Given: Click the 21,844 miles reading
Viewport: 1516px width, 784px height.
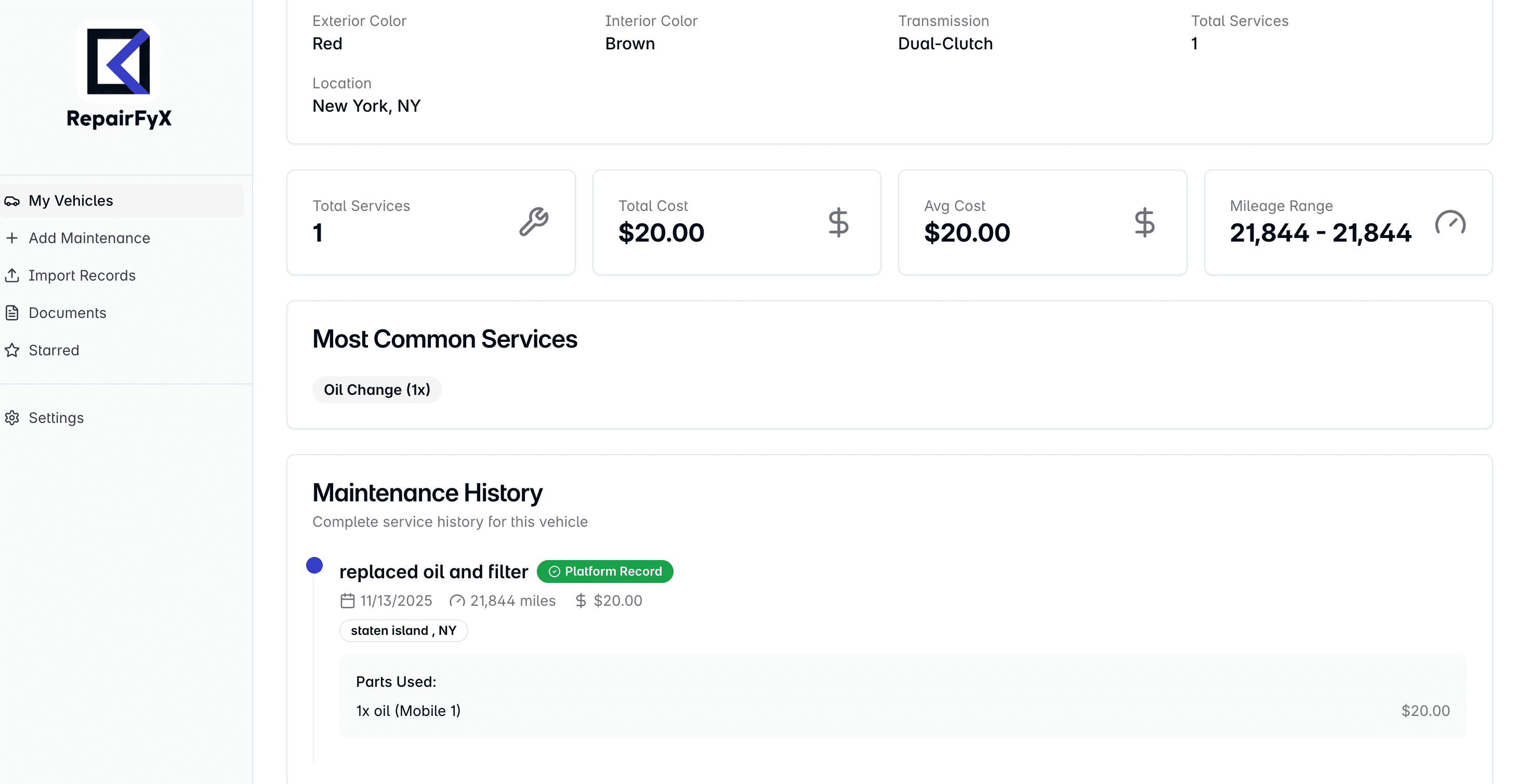Looking at the screenshot, I should 512,601.
